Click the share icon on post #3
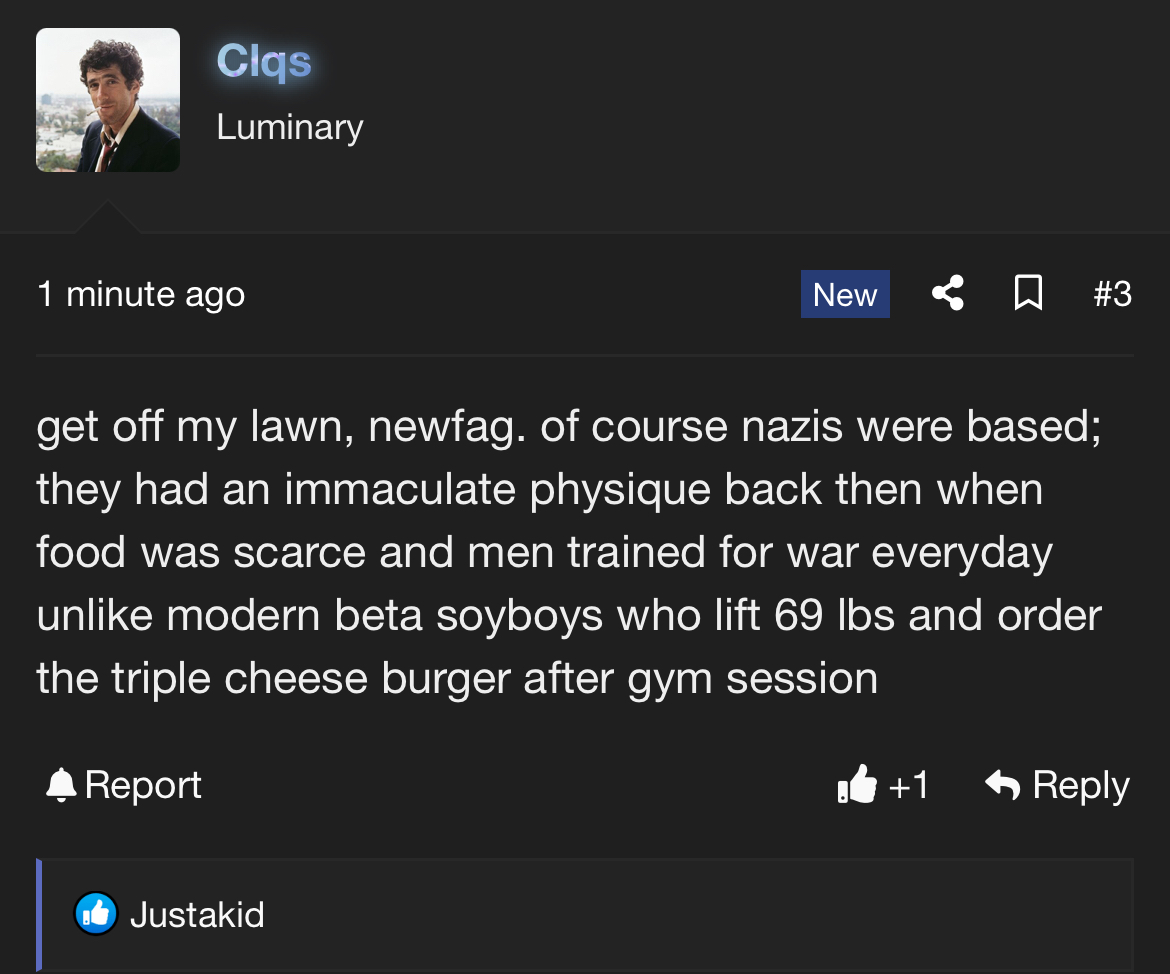Viewport: 1170px width, 974px height. (948, 293)
